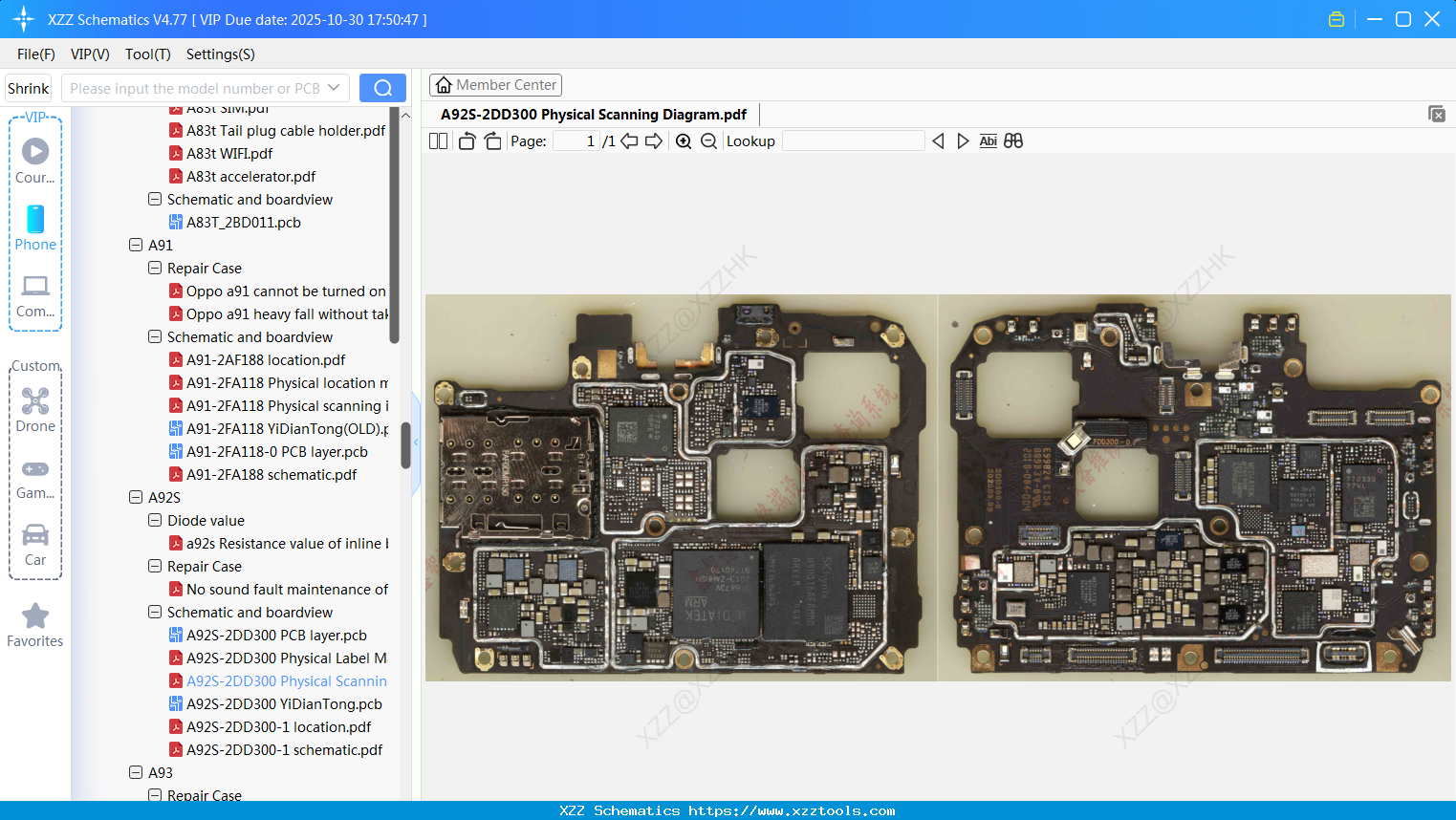Image resolution: width=1456 pixels, height=820 pixels.
Task: Open the Tool(T) menu
Action: click(x=147, y=54)
